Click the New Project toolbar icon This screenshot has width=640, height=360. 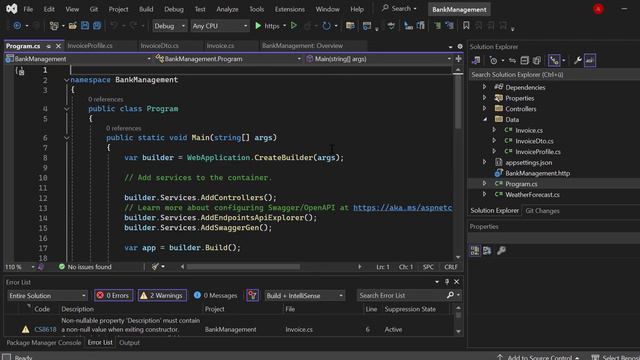pos(54,26)
